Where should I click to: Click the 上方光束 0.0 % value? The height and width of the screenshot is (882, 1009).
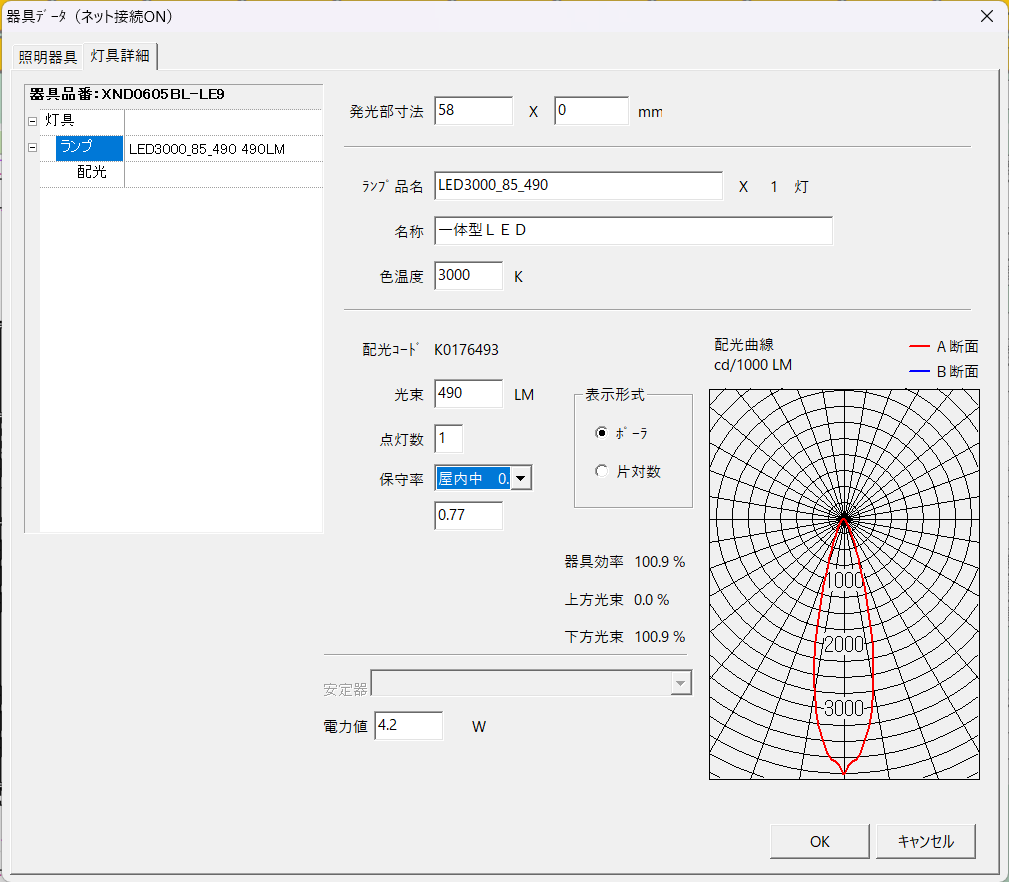point(651,600)
